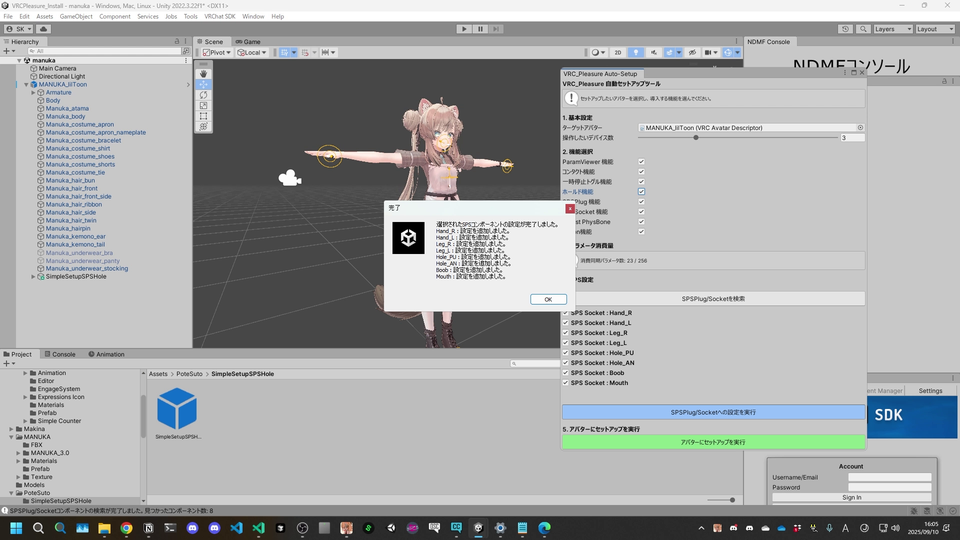The width and height of the screenshot is (960, 540).
Task: Uncheck SPS Socket : Hole_PU
Action: pyautogui.click(x=566, y=353)
